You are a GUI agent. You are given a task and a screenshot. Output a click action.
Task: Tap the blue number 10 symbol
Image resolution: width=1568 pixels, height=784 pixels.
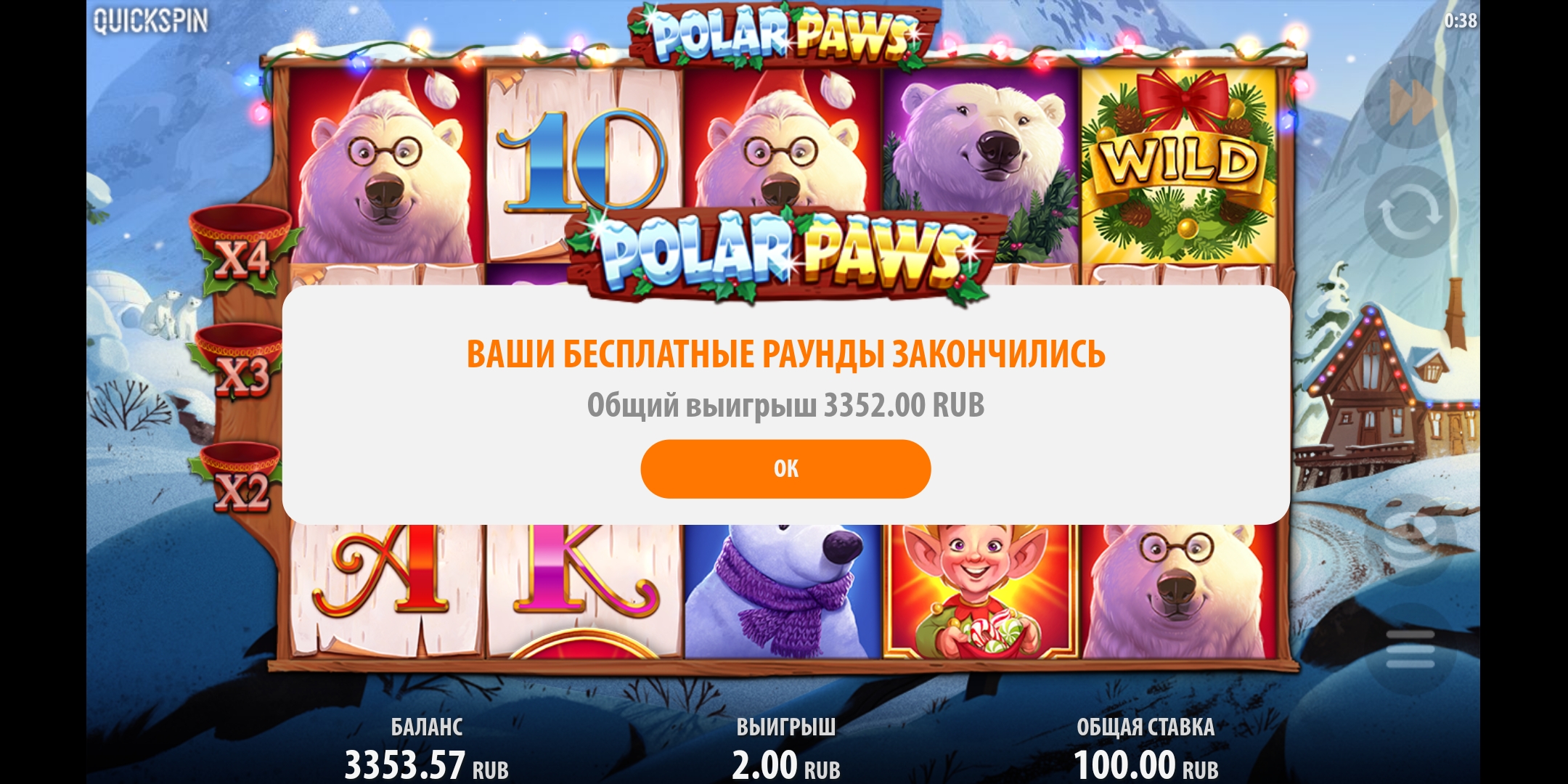click(x=584, y=163)
